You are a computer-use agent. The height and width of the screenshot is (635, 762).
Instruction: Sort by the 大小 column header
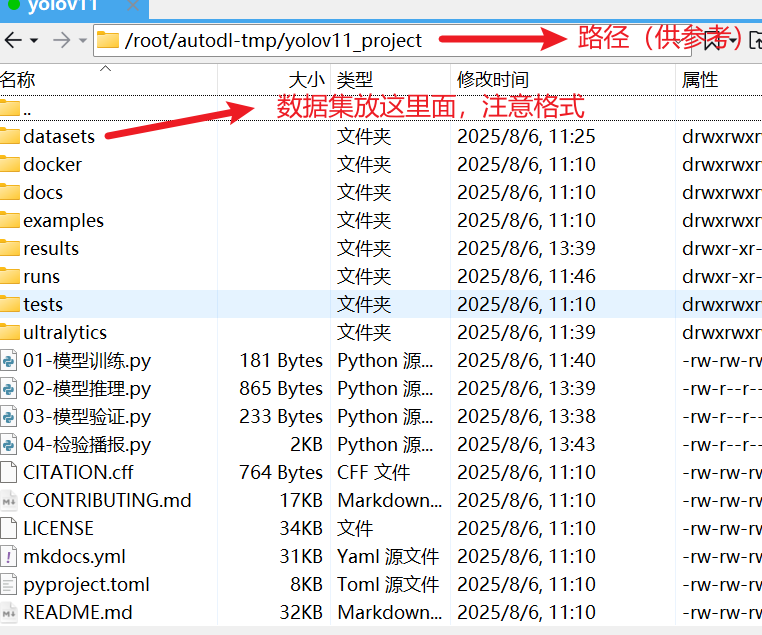(x=306, y=80)
